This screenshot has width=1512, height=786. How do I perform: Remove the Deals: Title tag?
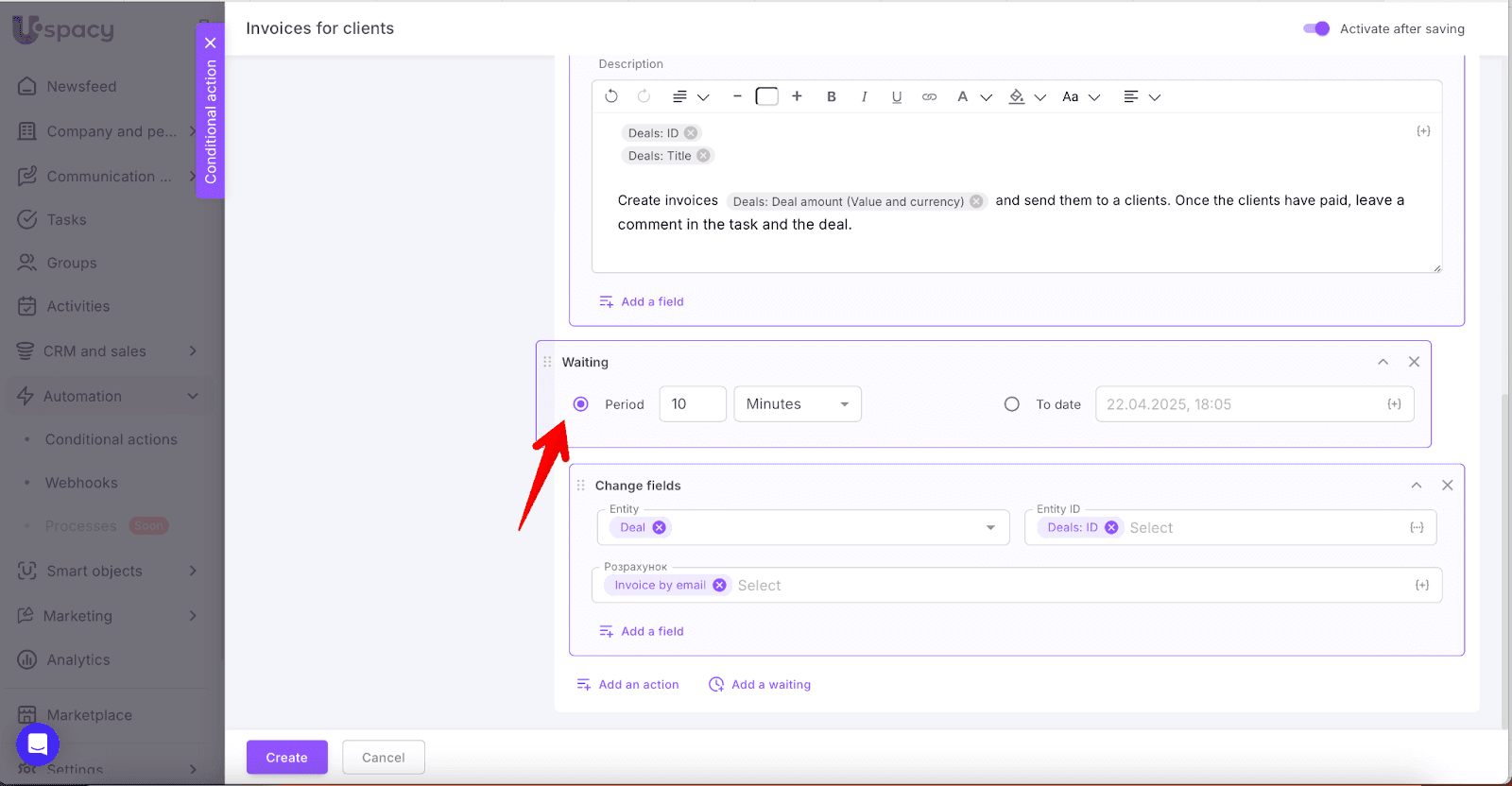click(703, 156)
